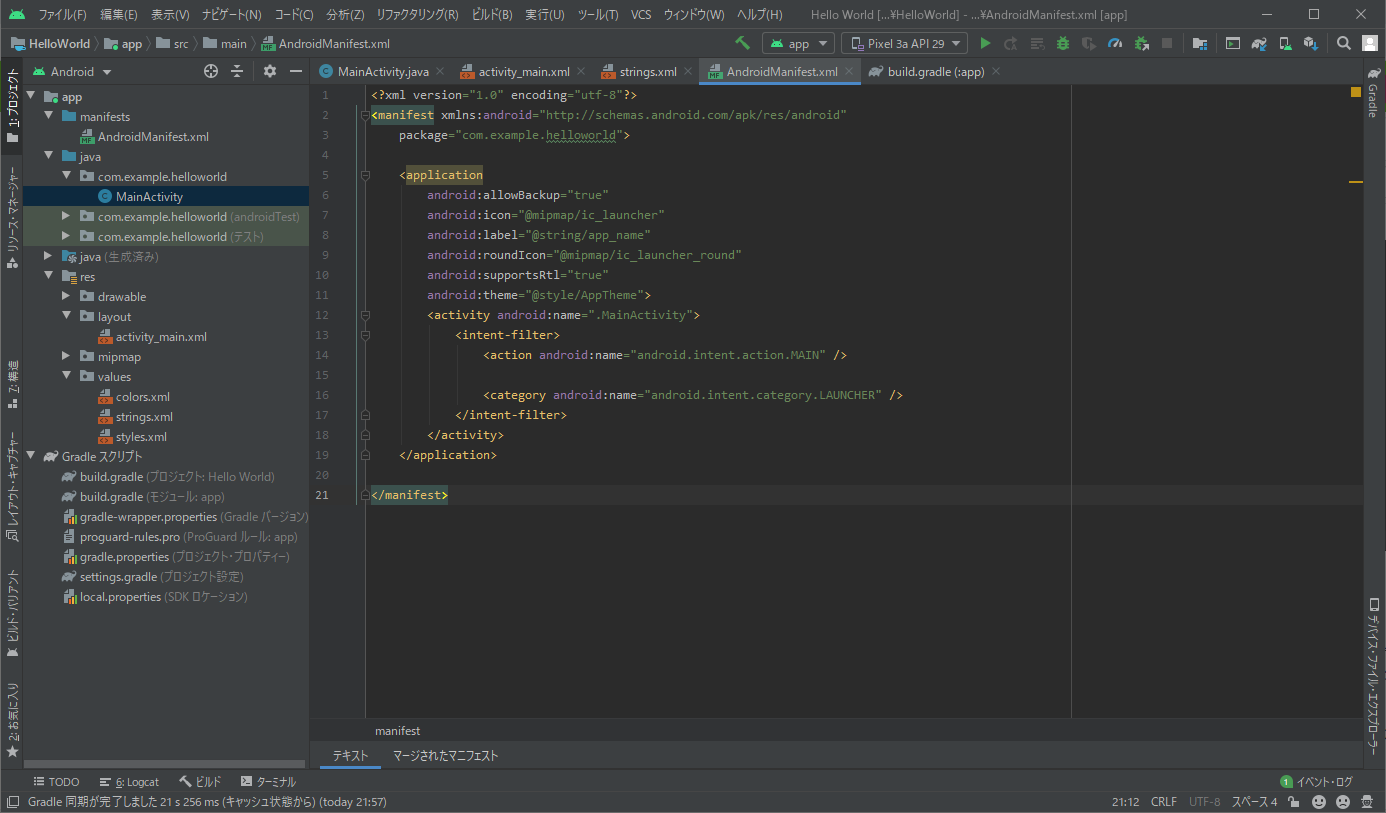Open the Pixel 3a API 29 device dropdown
Viewport: 1386px width, 813px height.
[x=905, y=43]
